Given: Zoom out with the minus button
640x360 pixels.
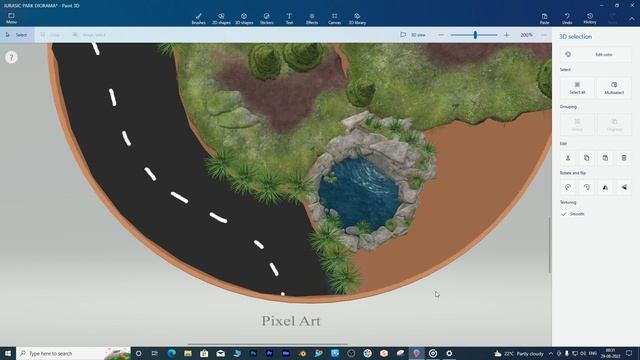Looking at the screenshot, I should pos(441,35).
